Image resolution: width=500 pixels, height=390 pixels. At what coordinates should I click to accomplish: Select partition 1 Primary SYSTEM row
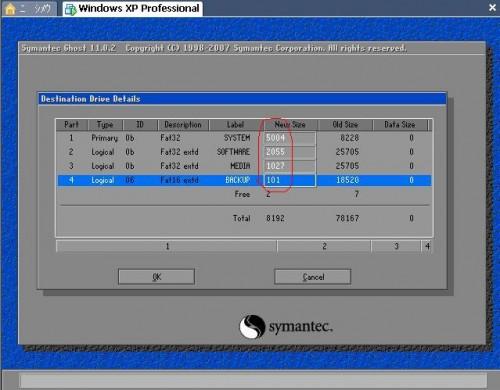(244, 138)
